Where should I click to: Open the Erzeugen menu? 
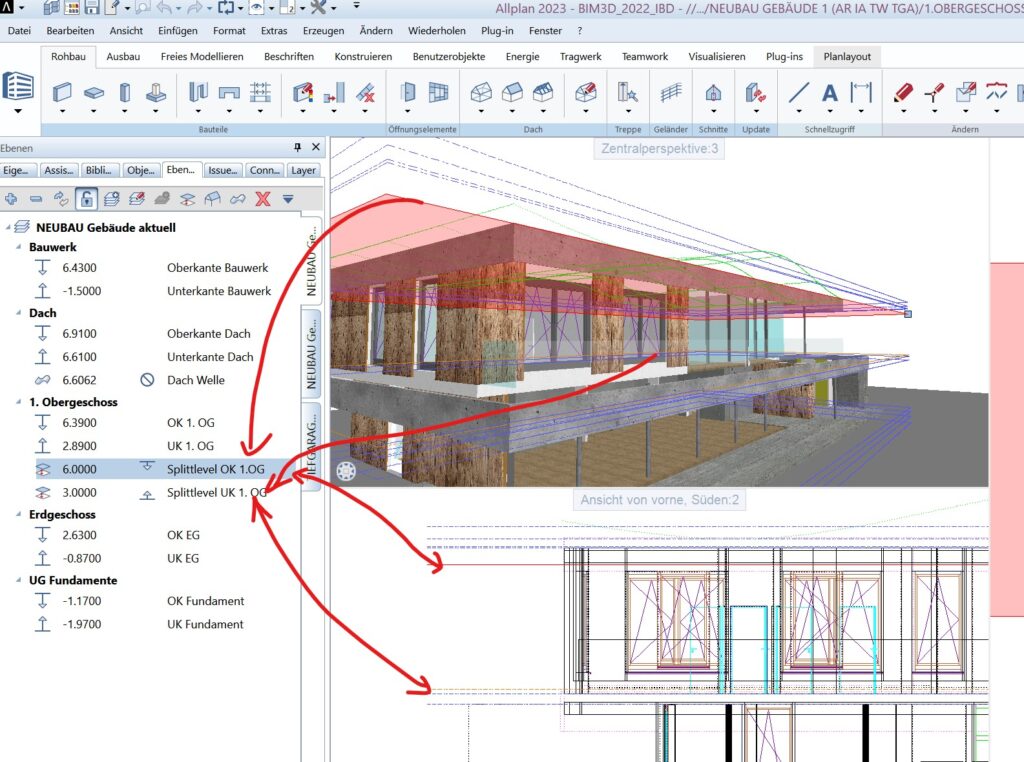coord(323,31)
